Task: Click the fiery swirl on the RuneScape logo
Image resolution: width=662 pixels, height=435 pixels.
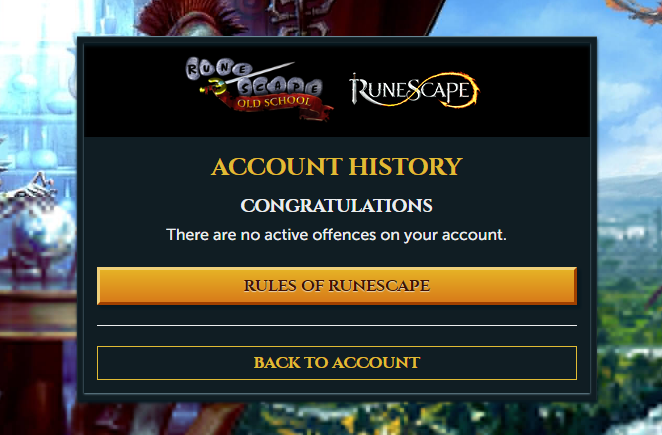Action: pos(458,90)
